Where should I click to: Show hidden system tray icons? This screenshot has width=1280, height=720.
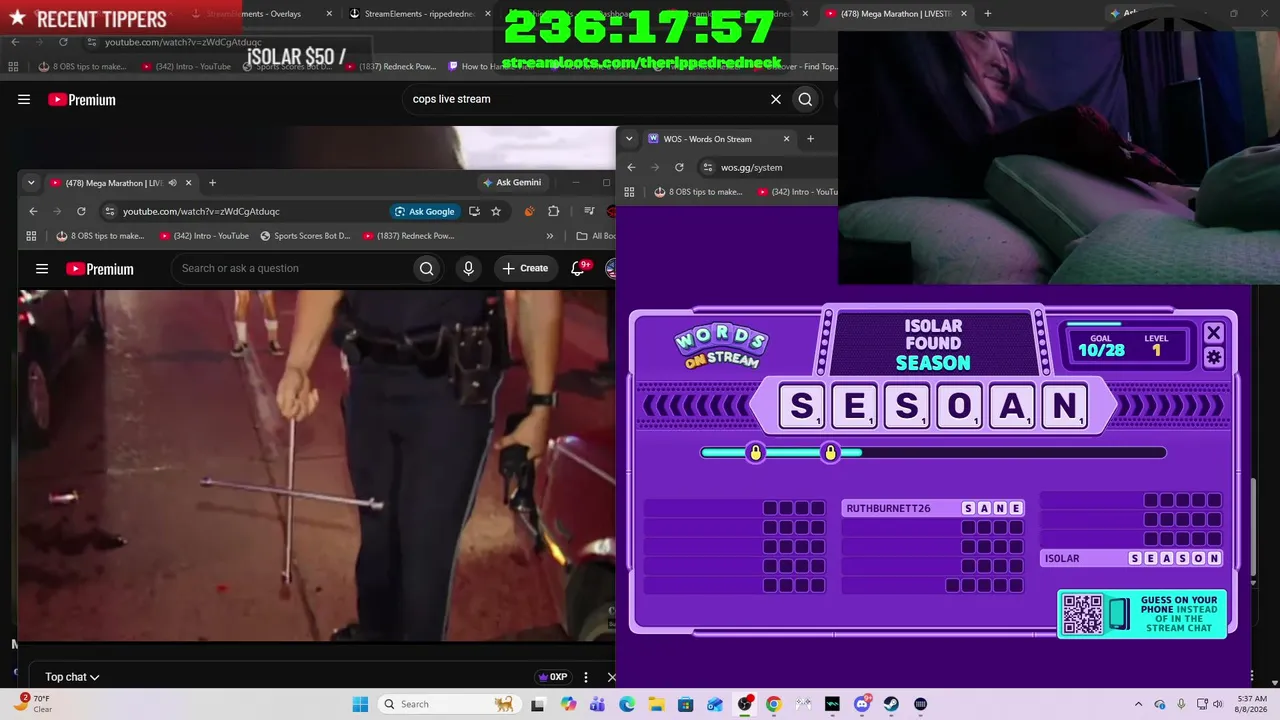1138,704
